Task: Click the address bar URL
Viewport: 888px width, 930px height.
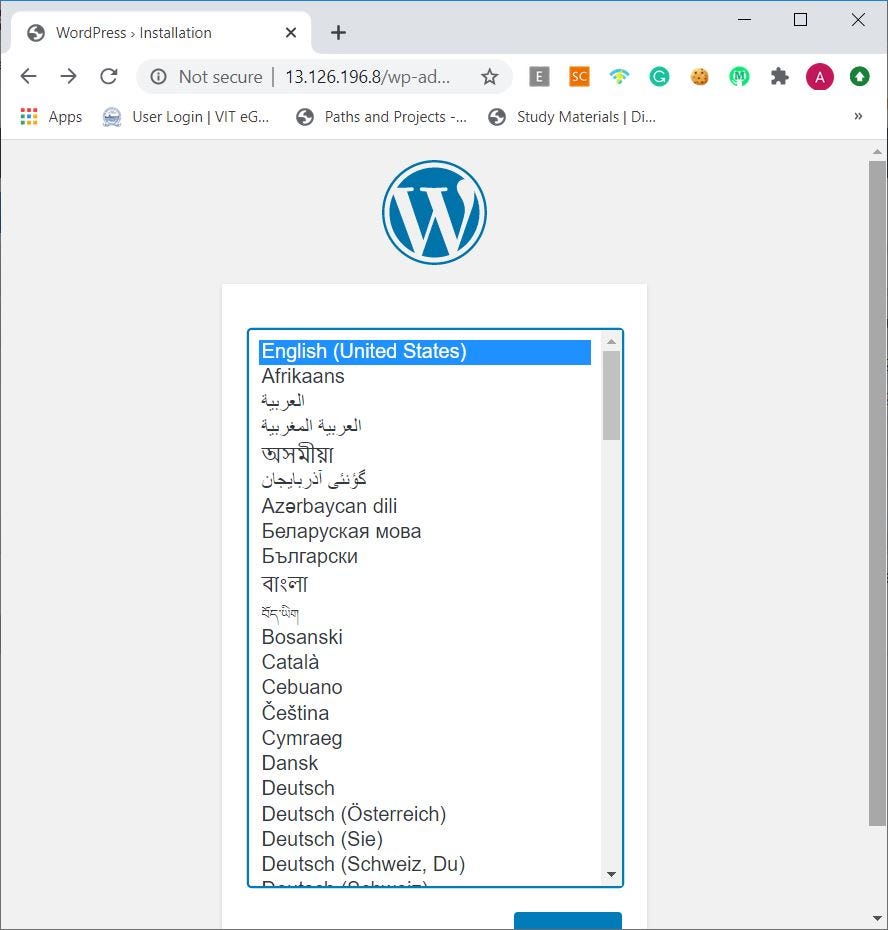Action: [x=367, y=77]
